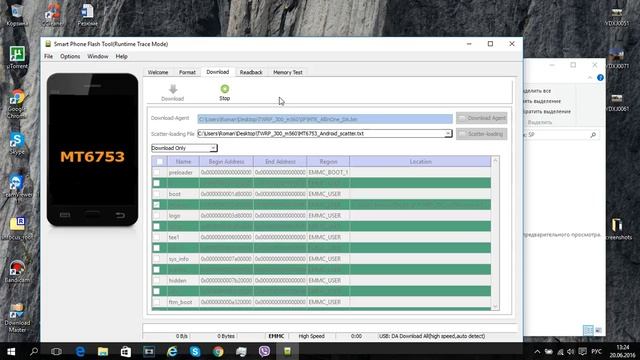Click the search box in Explorer window

[x=561, y=134]
